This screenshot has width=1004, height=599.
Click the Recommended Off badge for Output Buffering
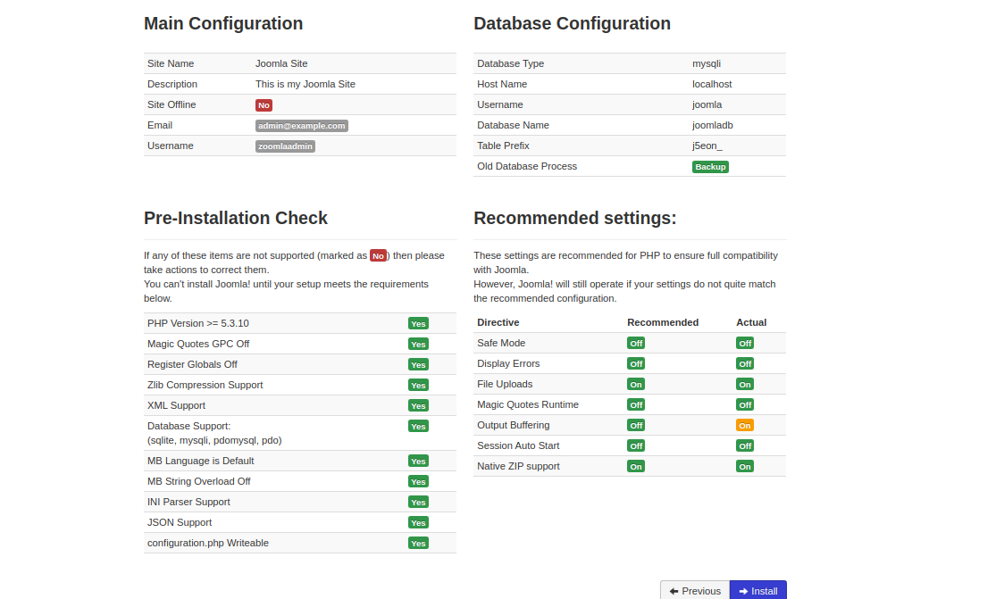click(x=636, y=425)
